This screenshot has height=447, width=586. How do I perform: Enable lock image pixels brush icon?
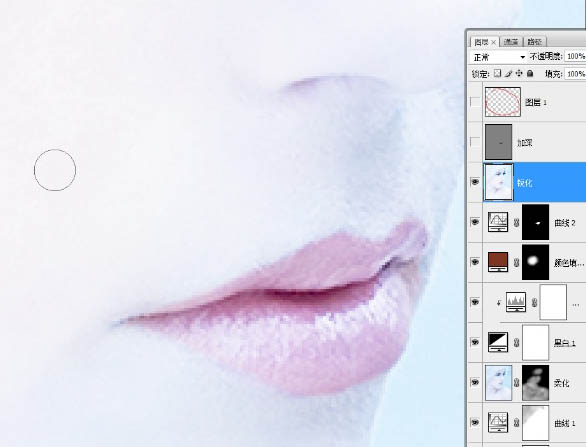(x=508, y=73)
